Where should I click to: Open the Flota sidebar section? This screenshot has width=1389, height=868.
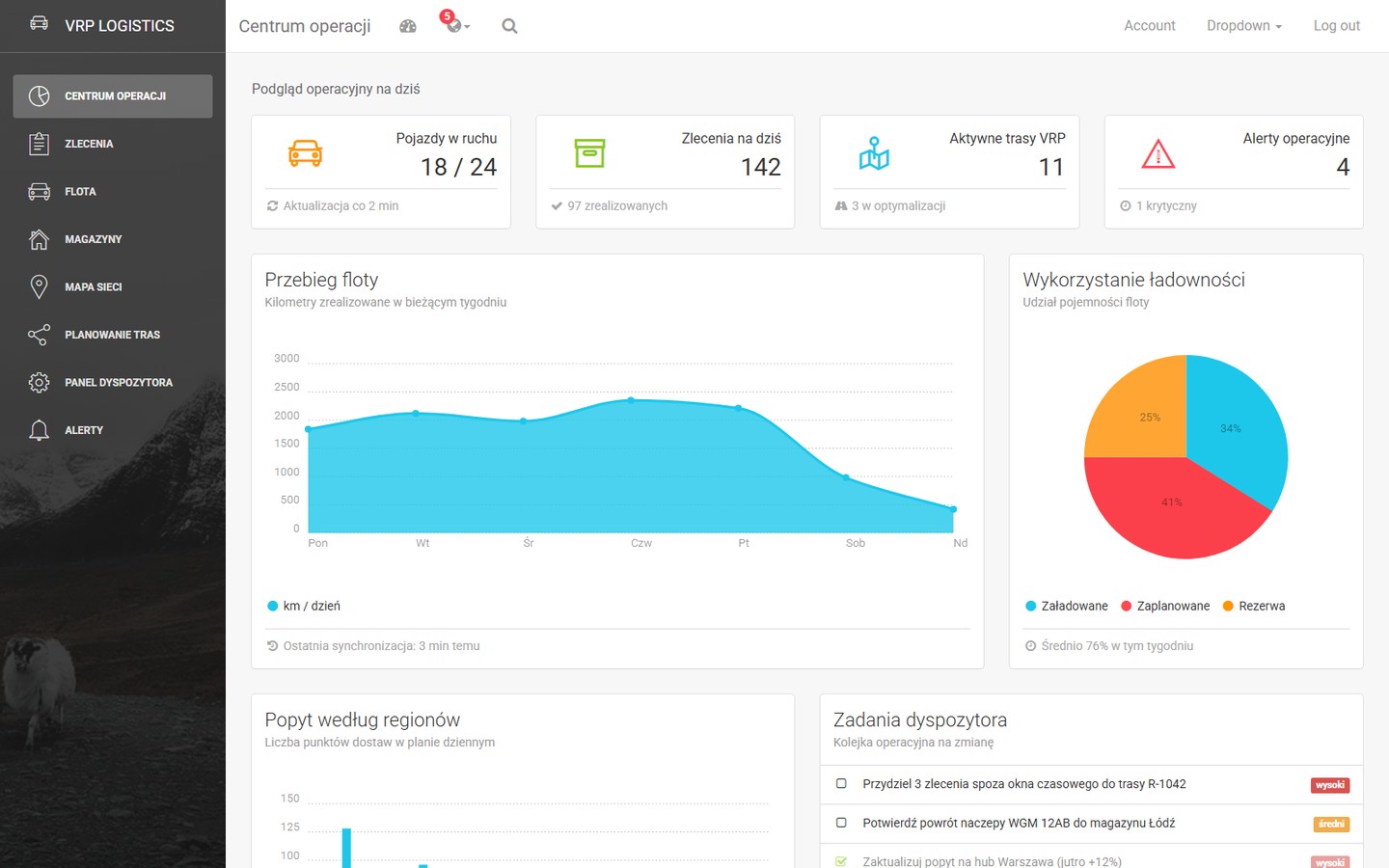113,192
